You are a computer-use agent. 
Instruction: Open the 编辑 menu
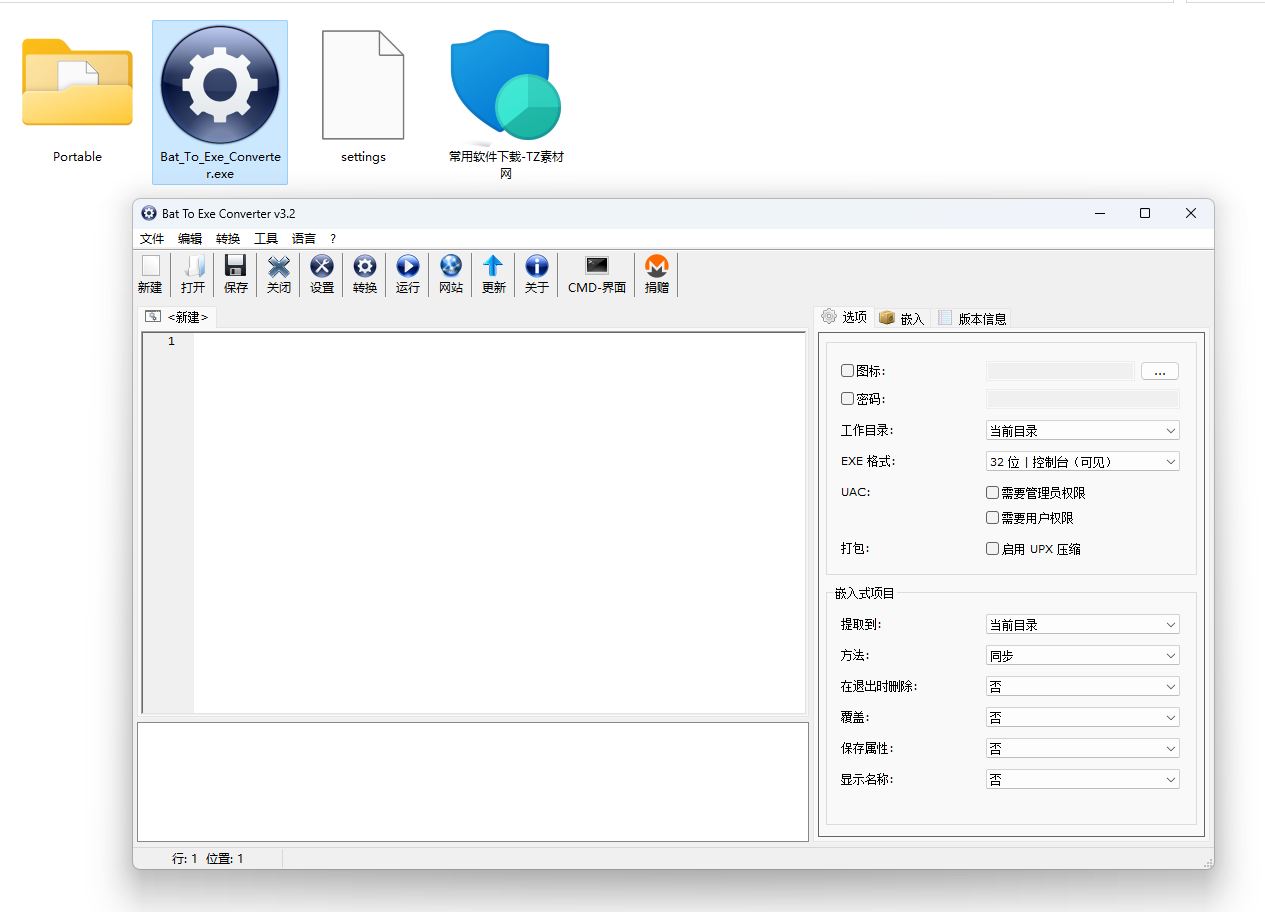(190, 239)
